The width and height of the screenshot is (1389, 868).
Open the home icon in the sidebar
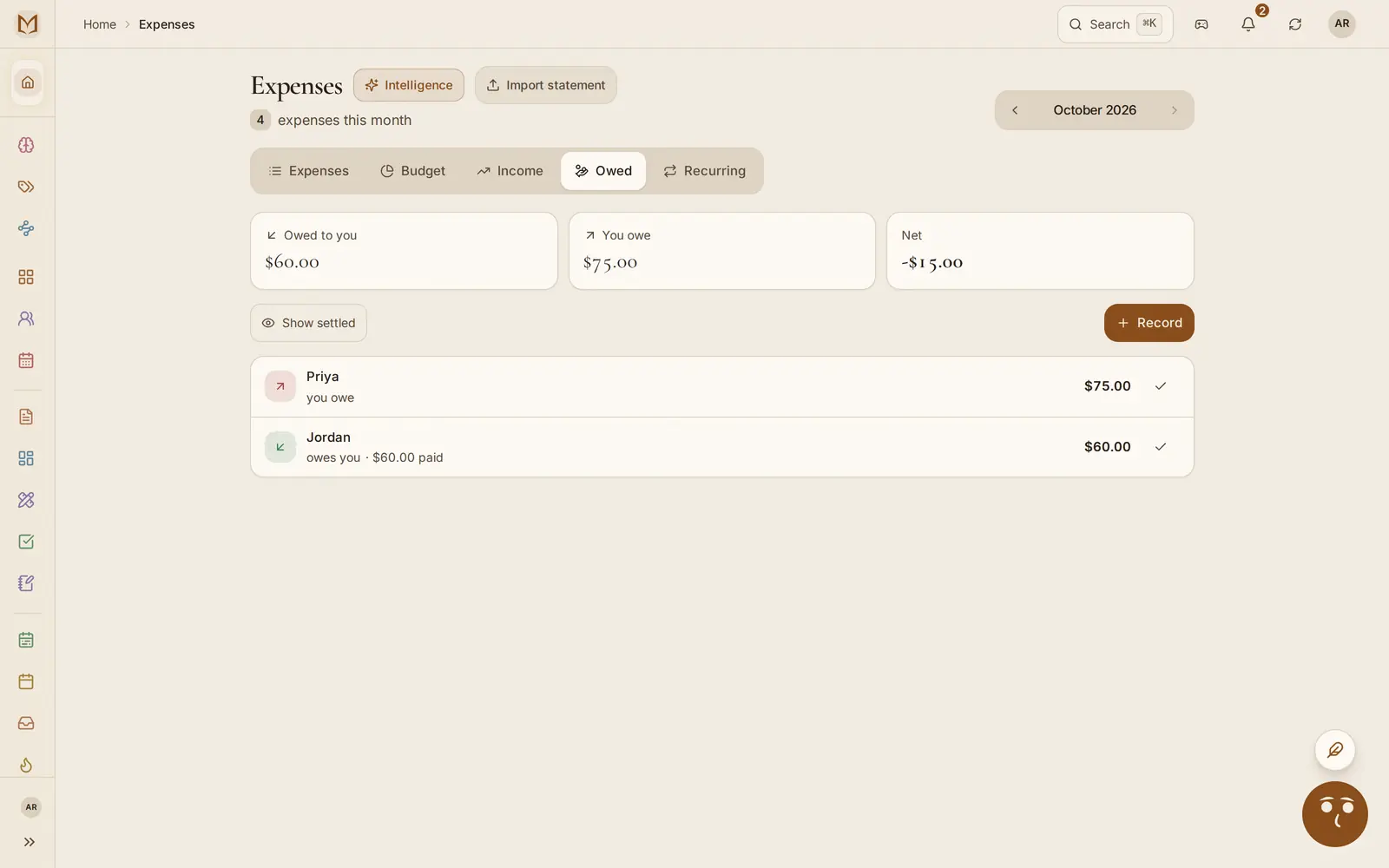tap(28, 82)
